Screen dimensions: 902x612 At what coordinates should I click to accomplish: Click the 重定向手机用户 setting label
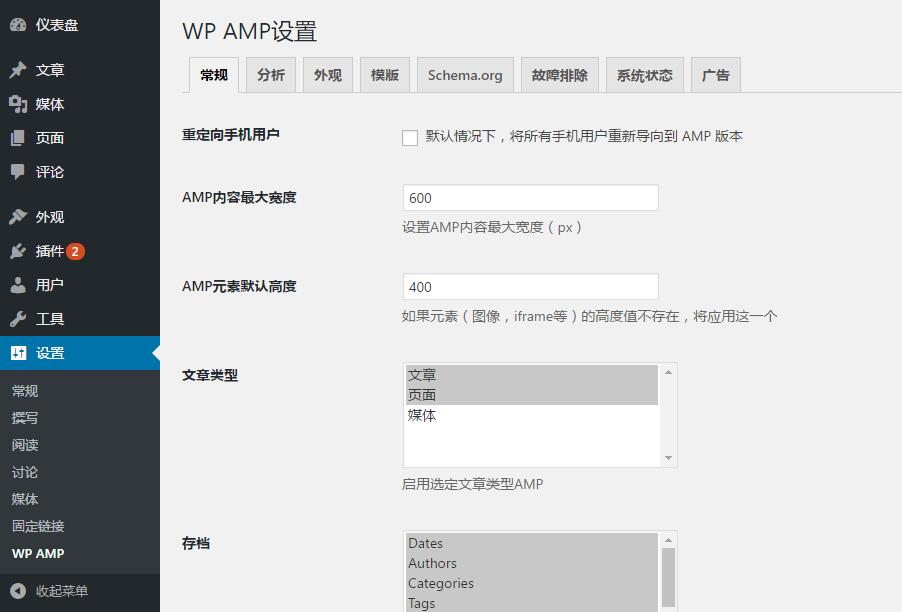(x=231, y=135)
